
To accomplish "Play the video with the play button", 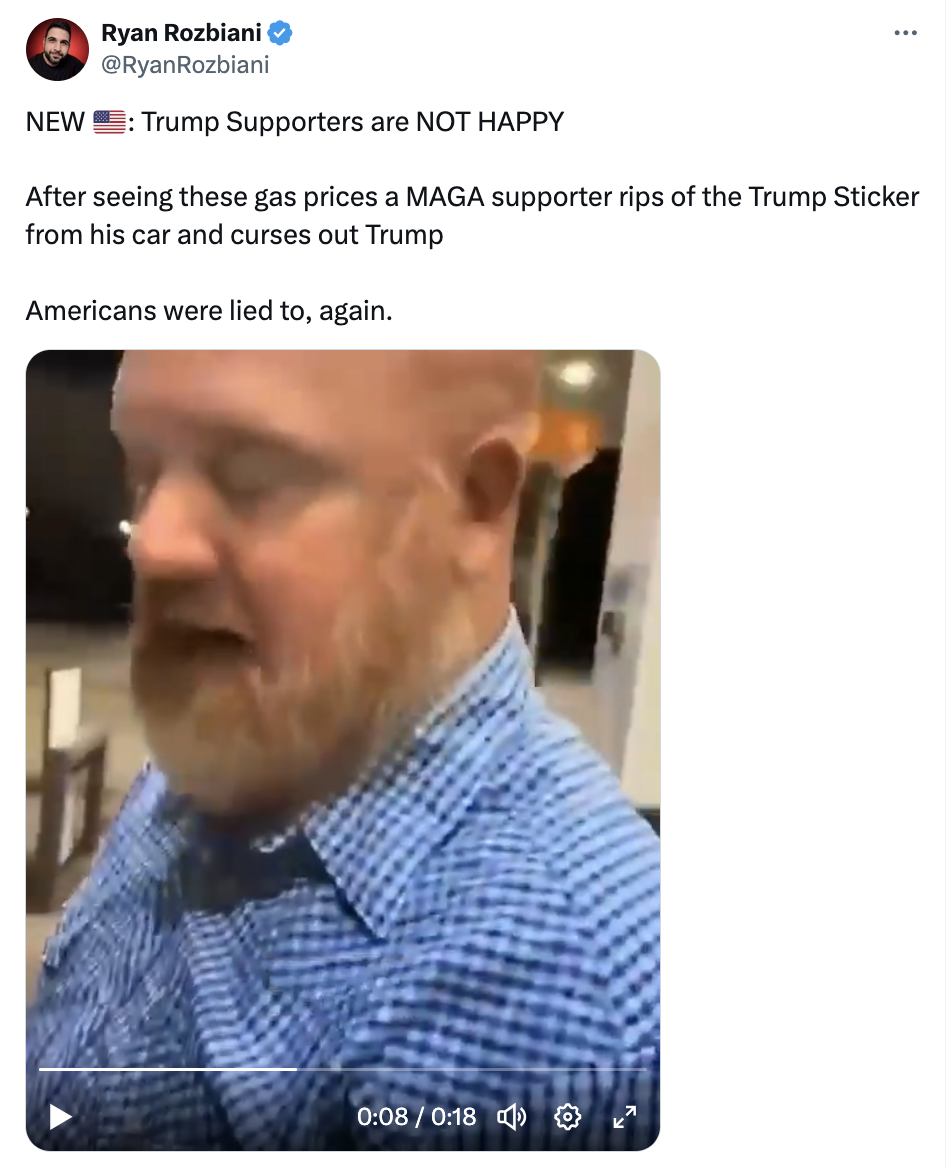I will pyautogui.click(x=60, y=1117).
